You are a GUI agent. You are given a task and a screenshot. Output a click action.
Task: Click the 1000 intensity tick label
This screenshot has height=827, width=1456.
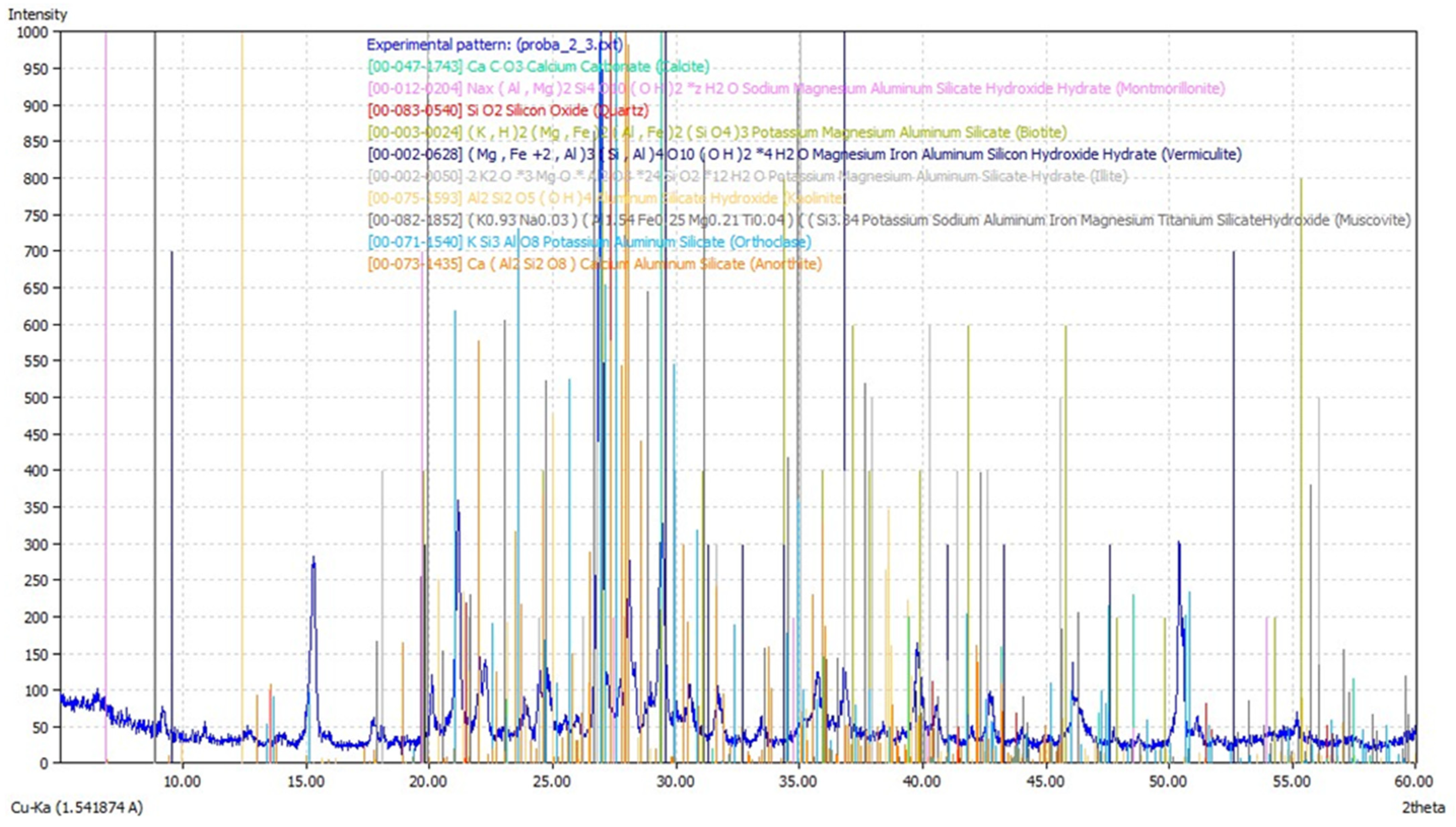coord(32,32)
